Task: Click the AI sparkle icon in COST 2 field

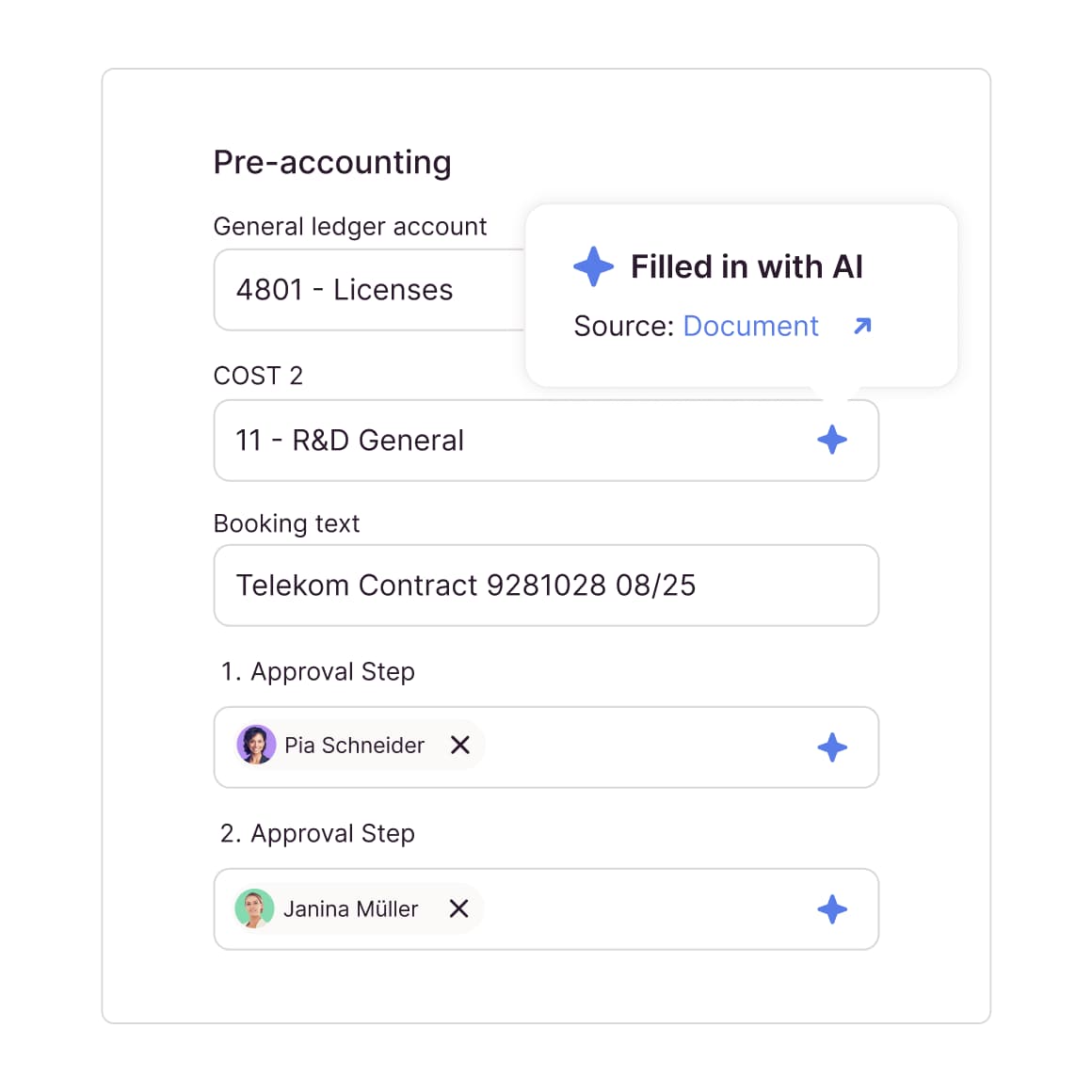Action: point(832,440)
